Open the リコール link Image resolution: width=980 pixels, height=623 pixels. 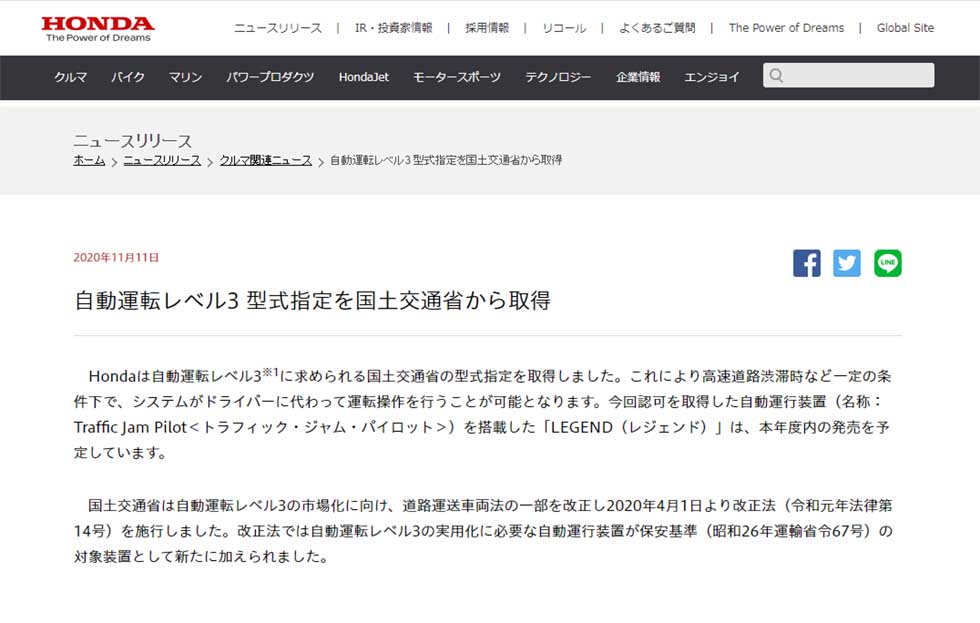[x=564, y=28]
